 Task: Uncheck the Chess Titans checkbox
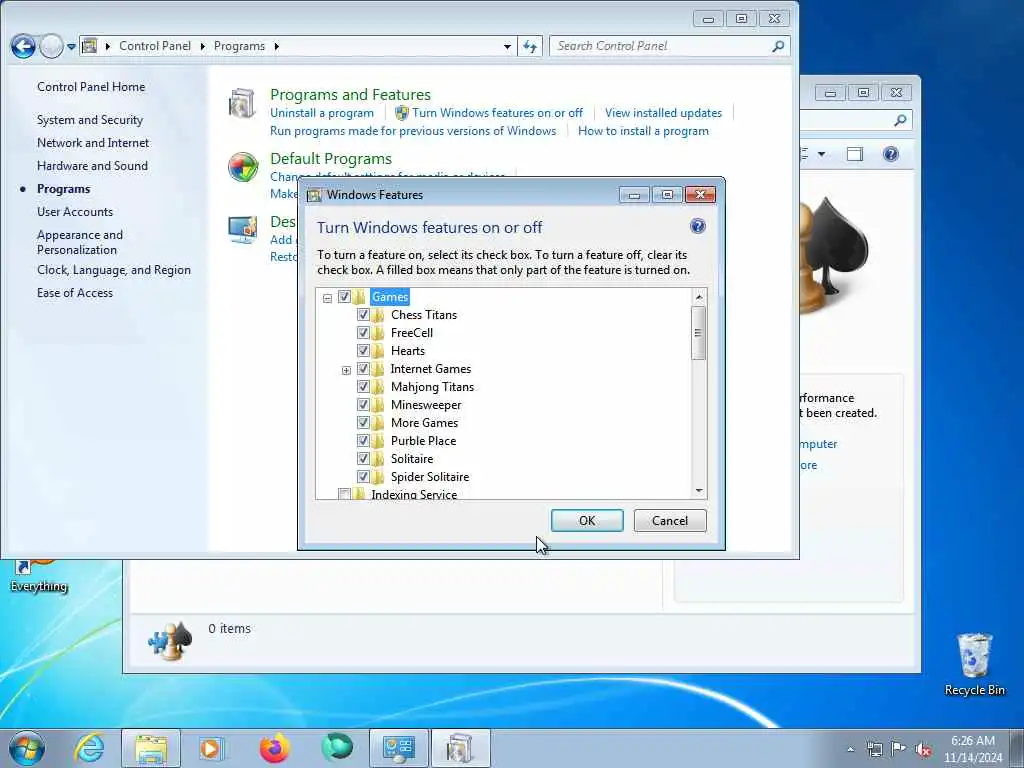[363, 315]
